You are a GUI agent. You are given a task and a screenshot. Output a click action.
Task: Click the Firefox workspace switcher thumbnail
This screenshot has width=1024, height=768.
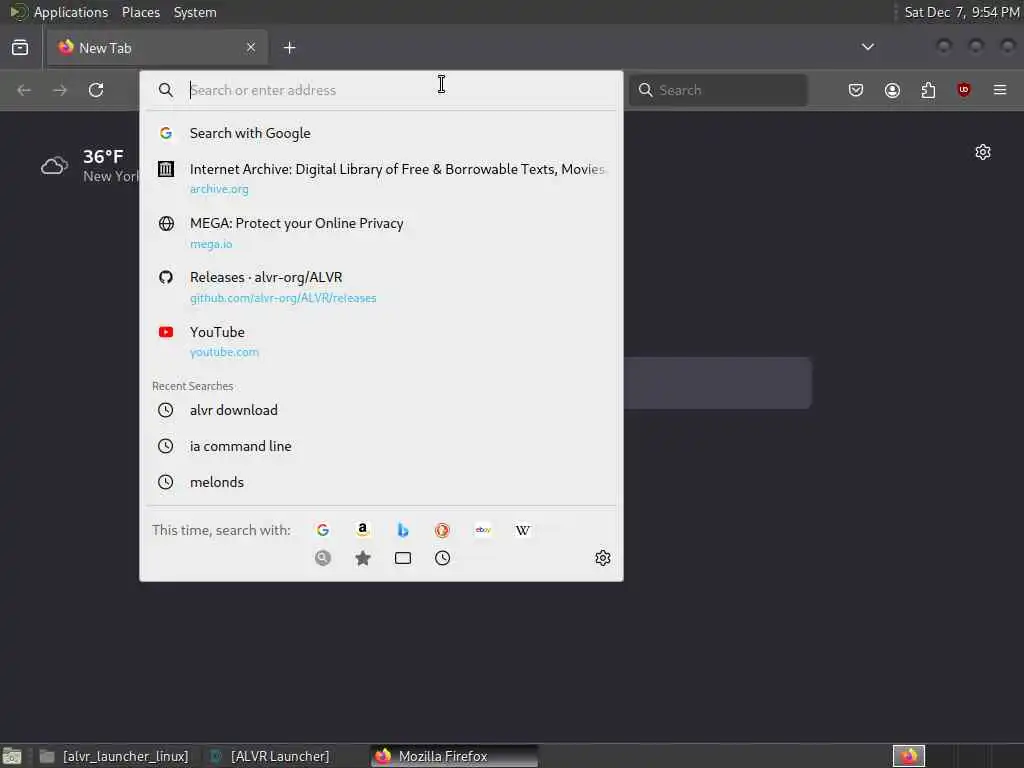(x=908, y=756)
